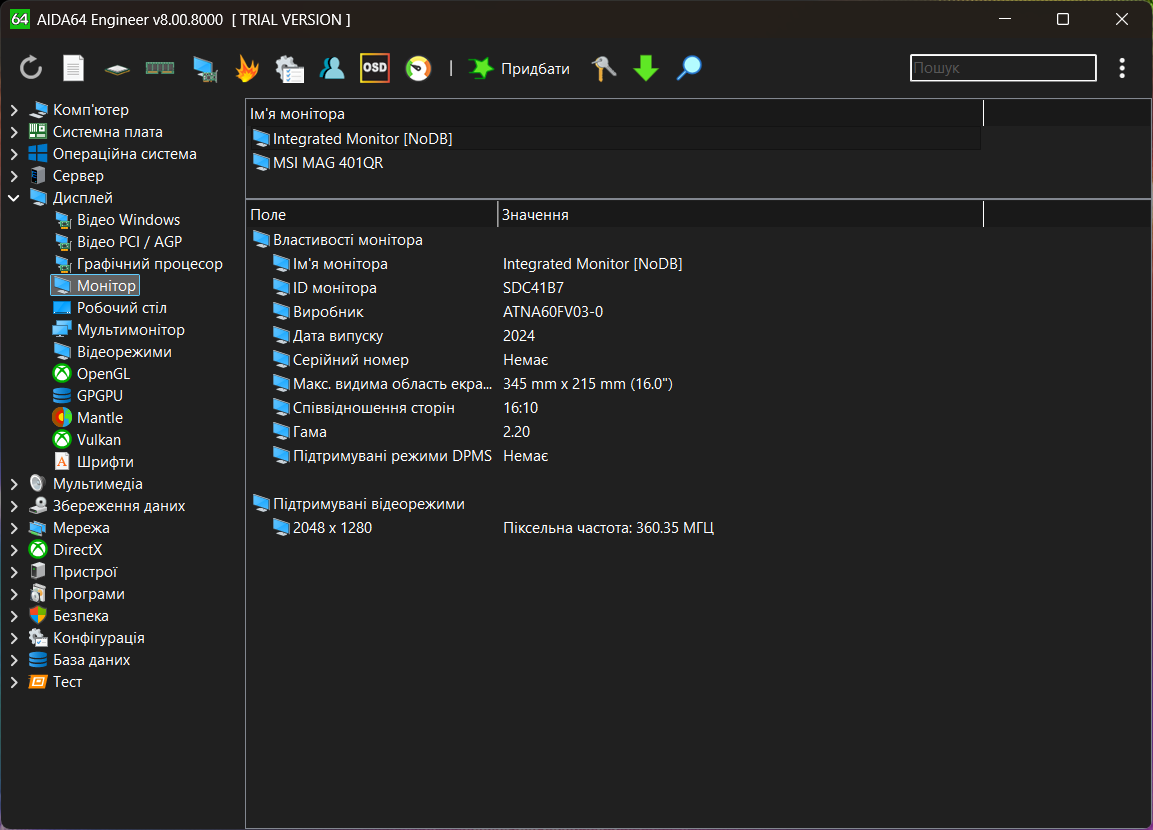Open the three-dot main menu
The height and width of the screenshot is (830, 1153).
click(x=1122, y=68)
